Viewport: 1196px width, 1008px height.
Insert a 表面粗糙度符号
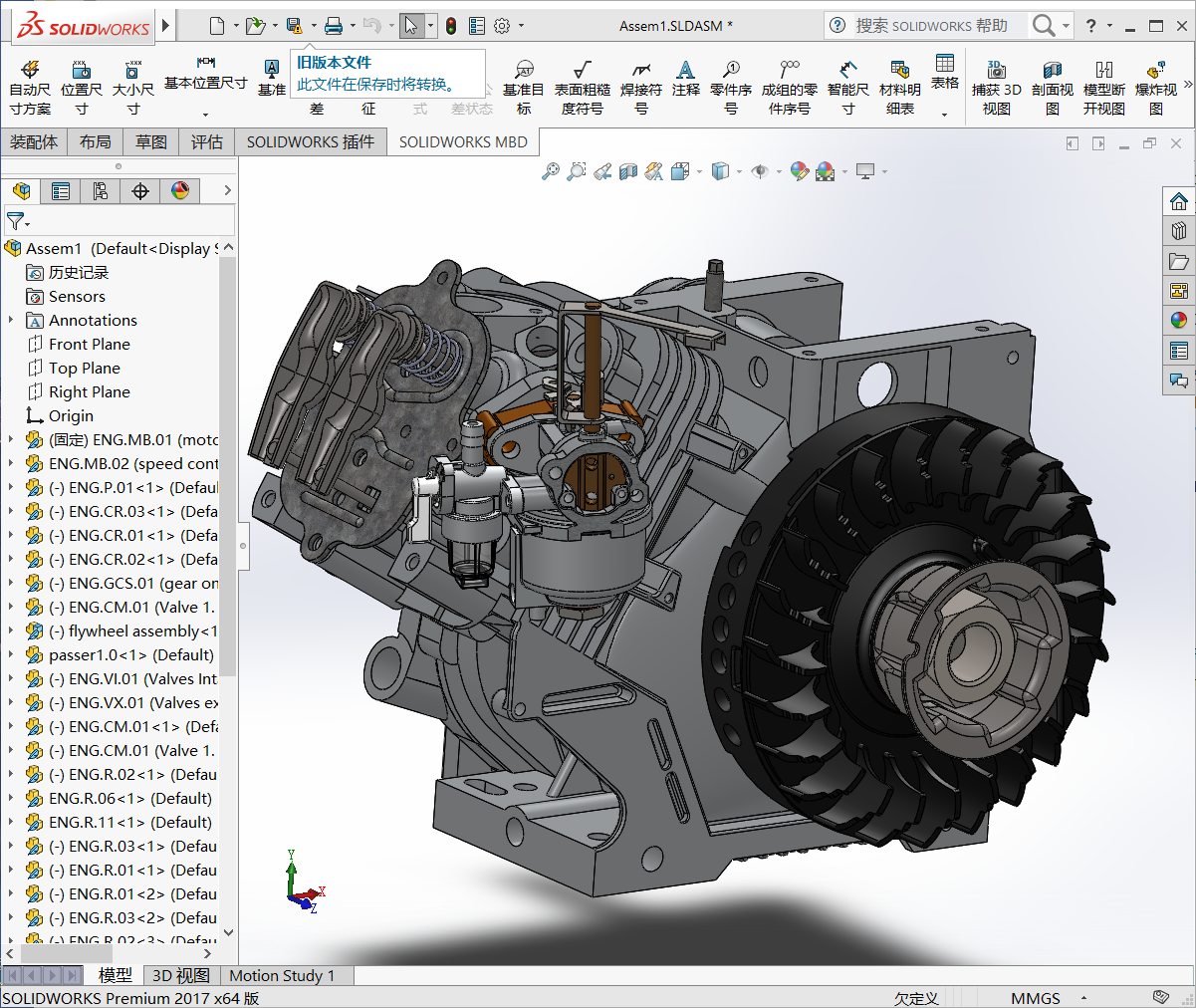point(583,86)
